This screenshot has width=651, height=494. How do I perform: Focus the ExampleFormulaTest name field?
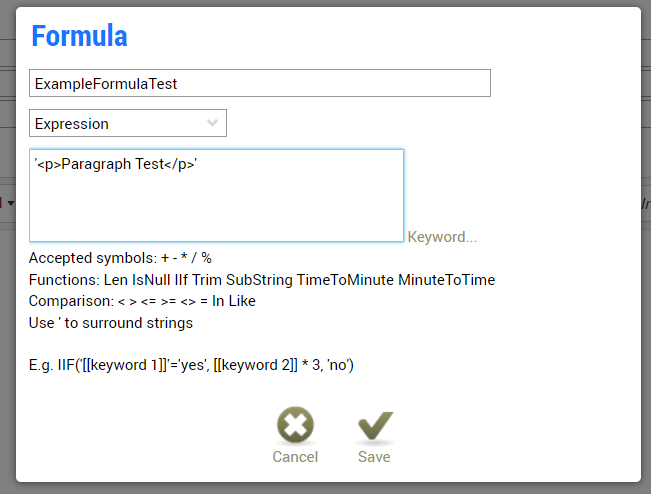tap(260, 84)
